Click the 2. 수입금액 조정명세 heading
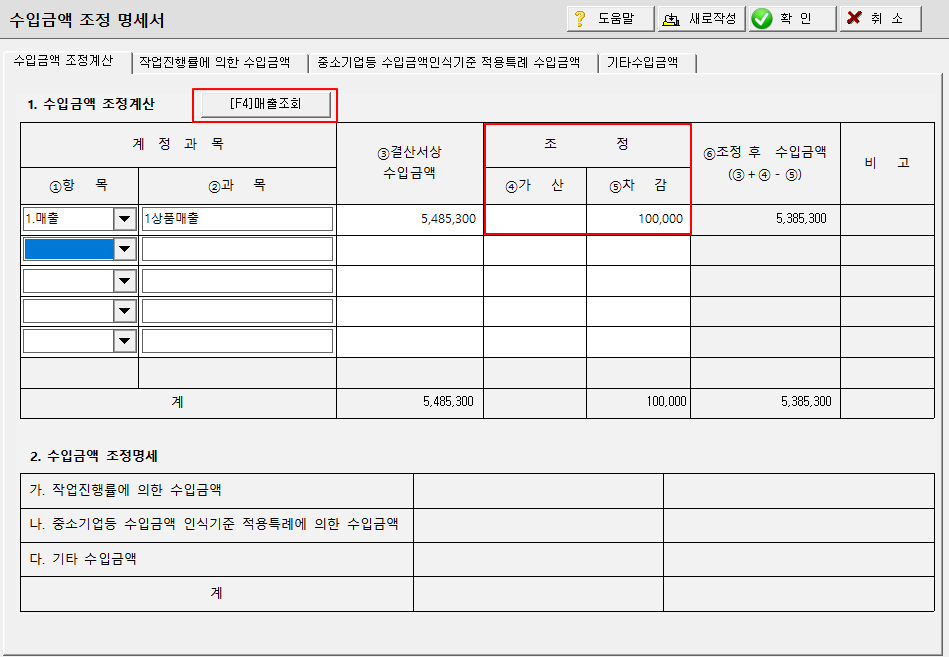The image size is (949, 657). coord(94,456)
